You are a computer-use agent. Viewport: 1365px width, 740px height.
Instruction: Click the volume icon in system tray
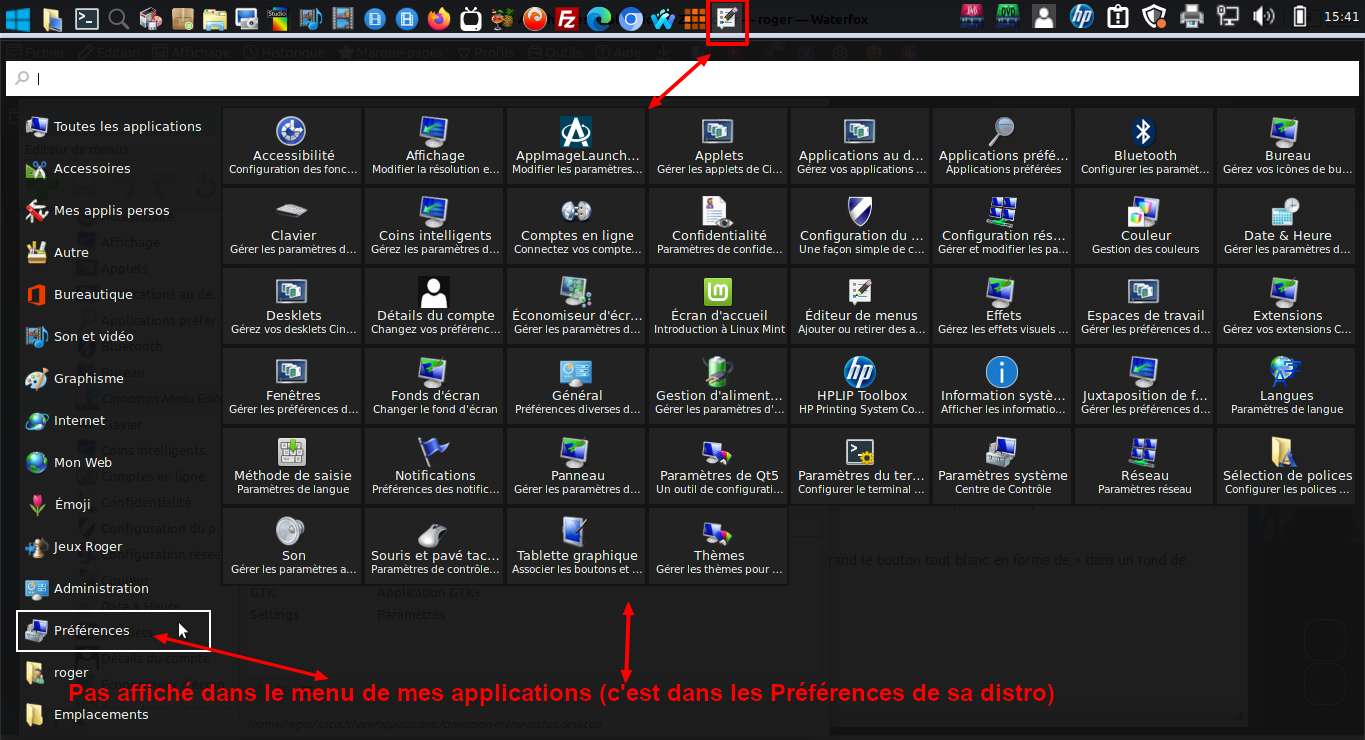point(1264,16)
